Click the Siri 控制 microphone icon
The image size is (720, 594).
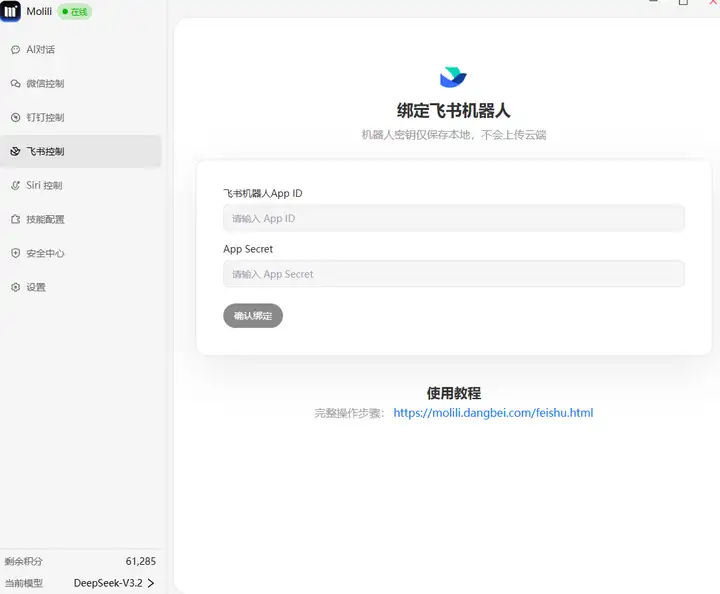point(15,185)
